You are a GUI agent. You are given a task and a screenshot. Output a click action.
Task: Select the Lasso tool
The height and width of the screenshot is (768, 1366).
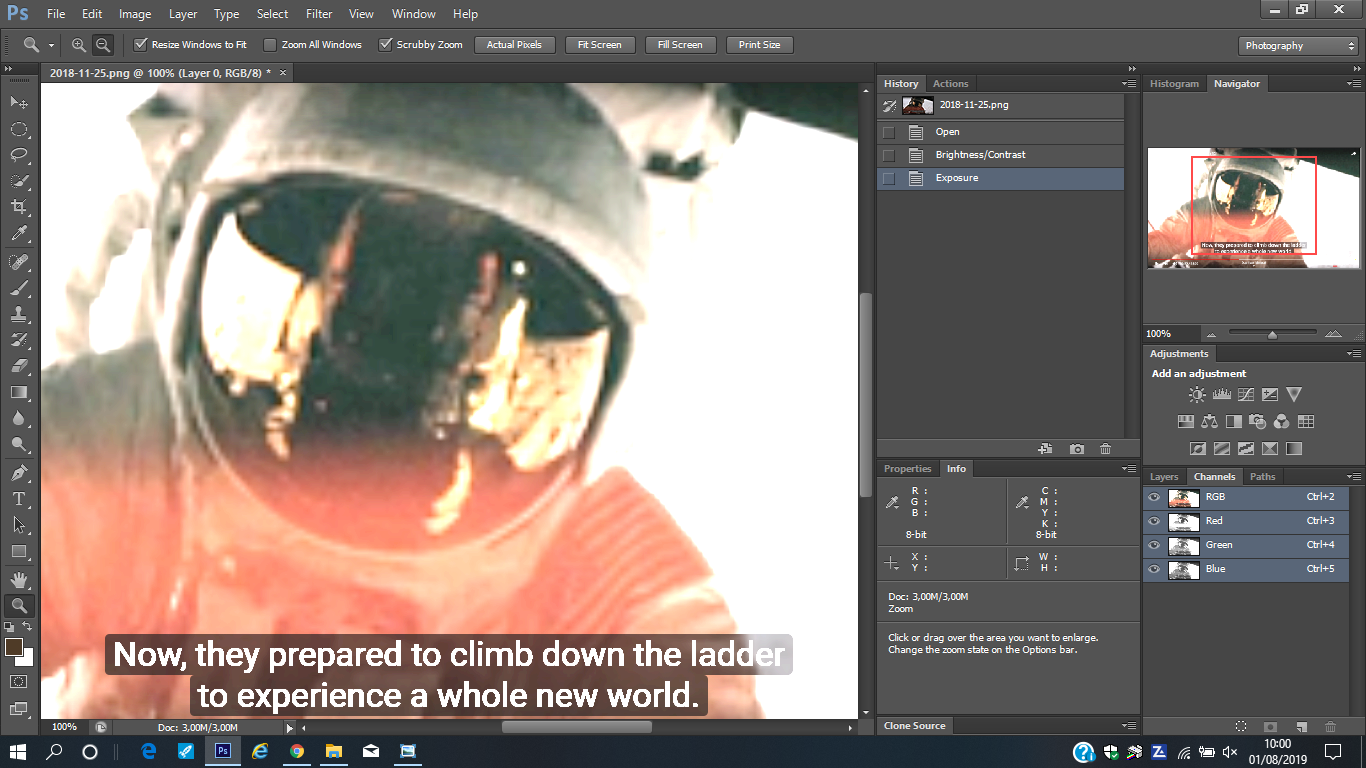(18, 155)
